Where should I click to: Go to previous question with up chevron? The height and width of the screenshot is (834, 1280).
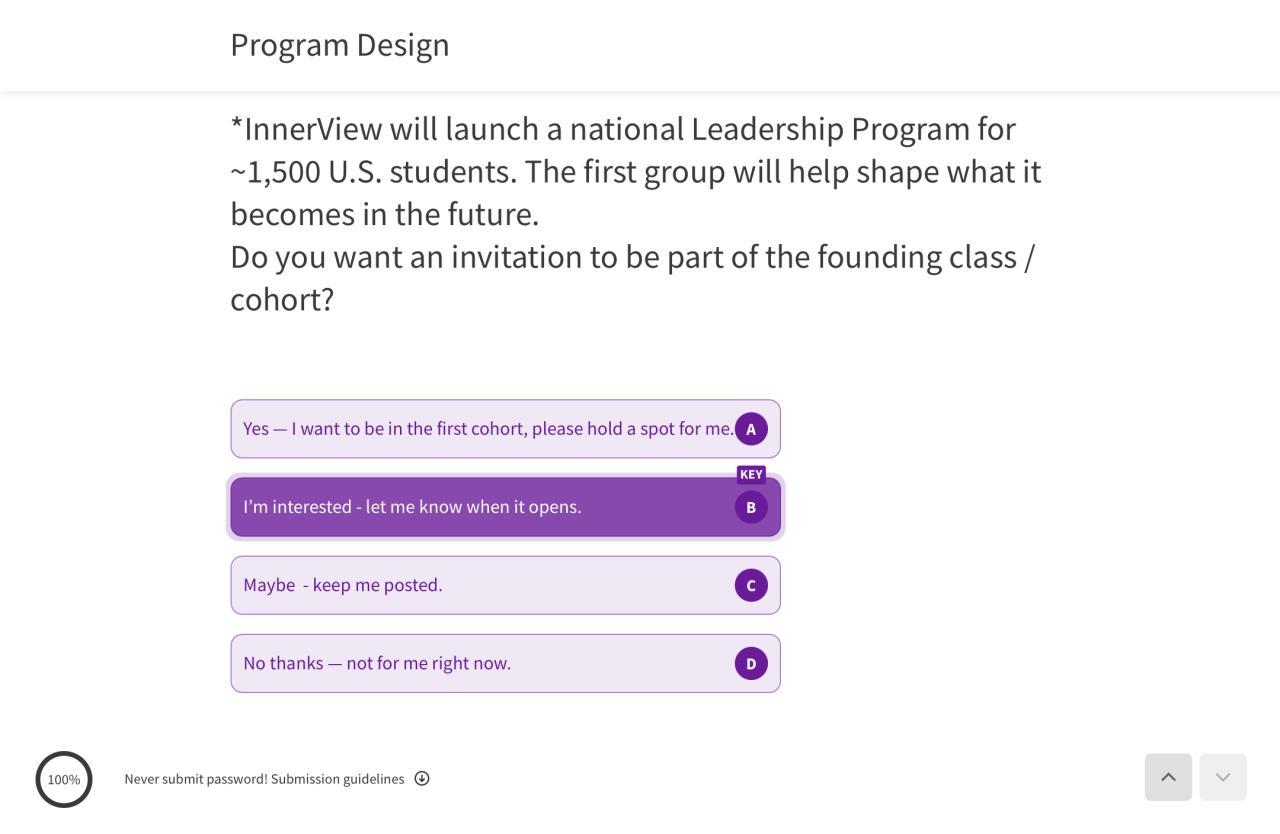point(1168,777)
